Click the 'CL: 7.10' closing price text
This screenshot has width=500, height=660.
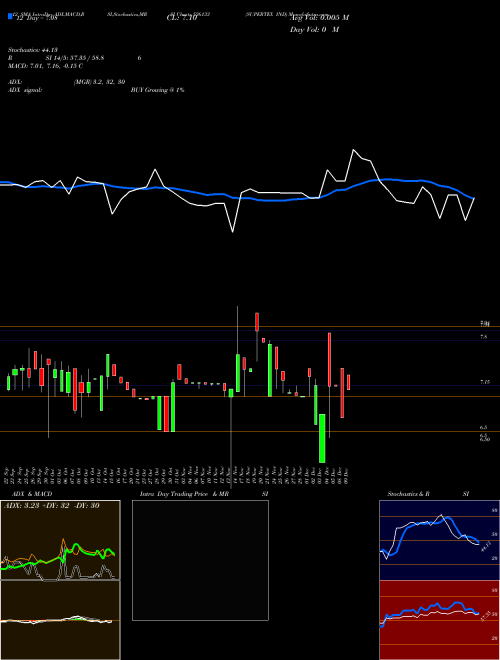(x=182, y=18)
